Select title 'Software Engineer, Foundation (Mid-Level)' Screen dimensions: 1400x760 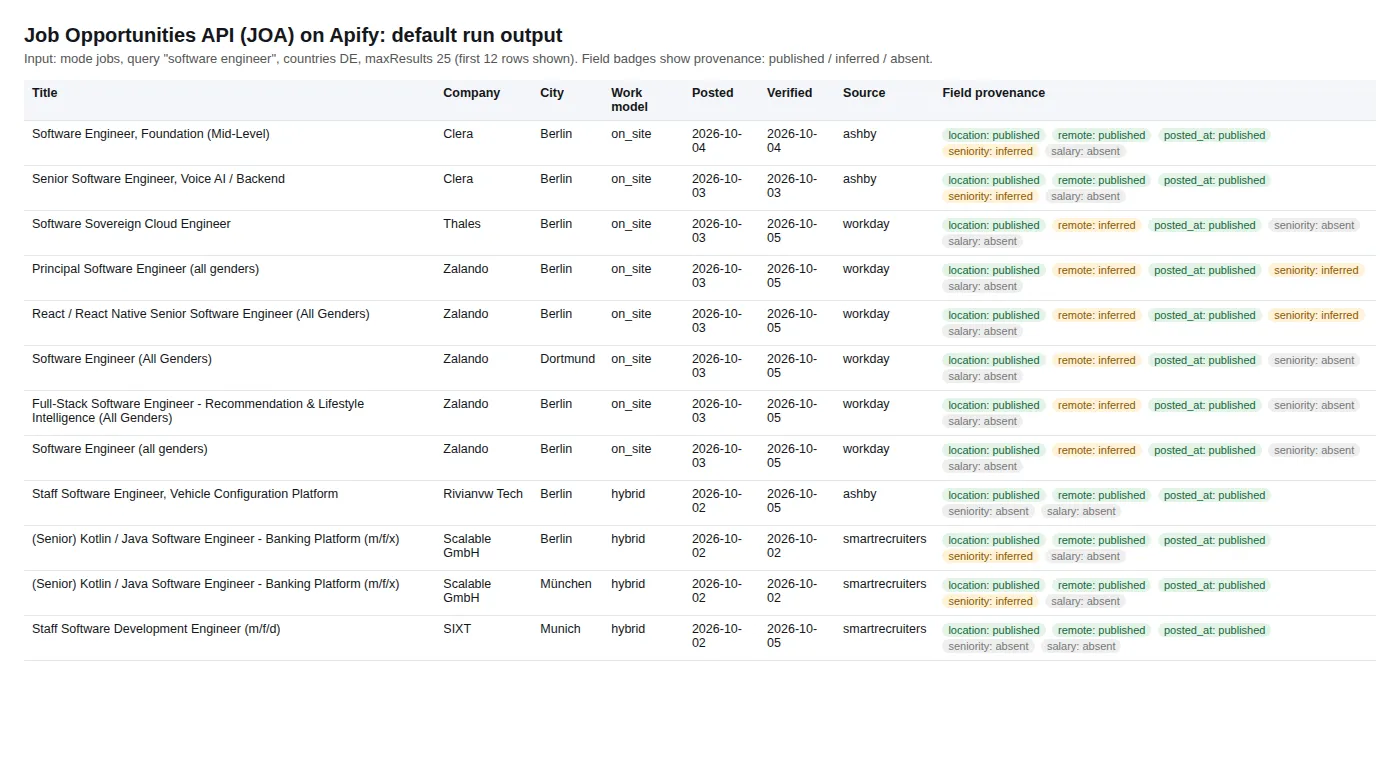(x=151, y=134)
